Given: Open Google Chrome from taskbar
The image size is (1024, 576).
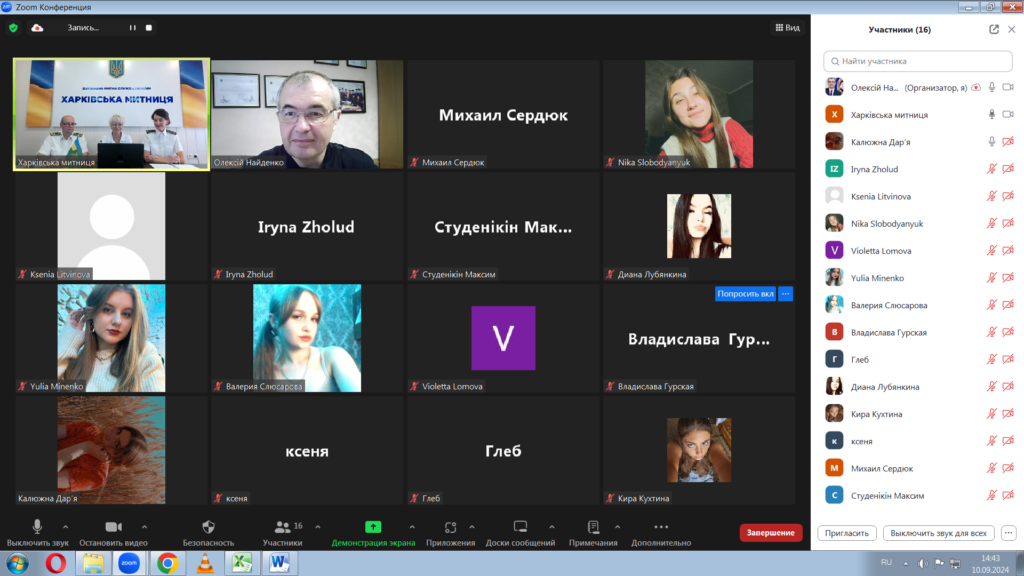Looking at the screenshot, I should 167,563.
